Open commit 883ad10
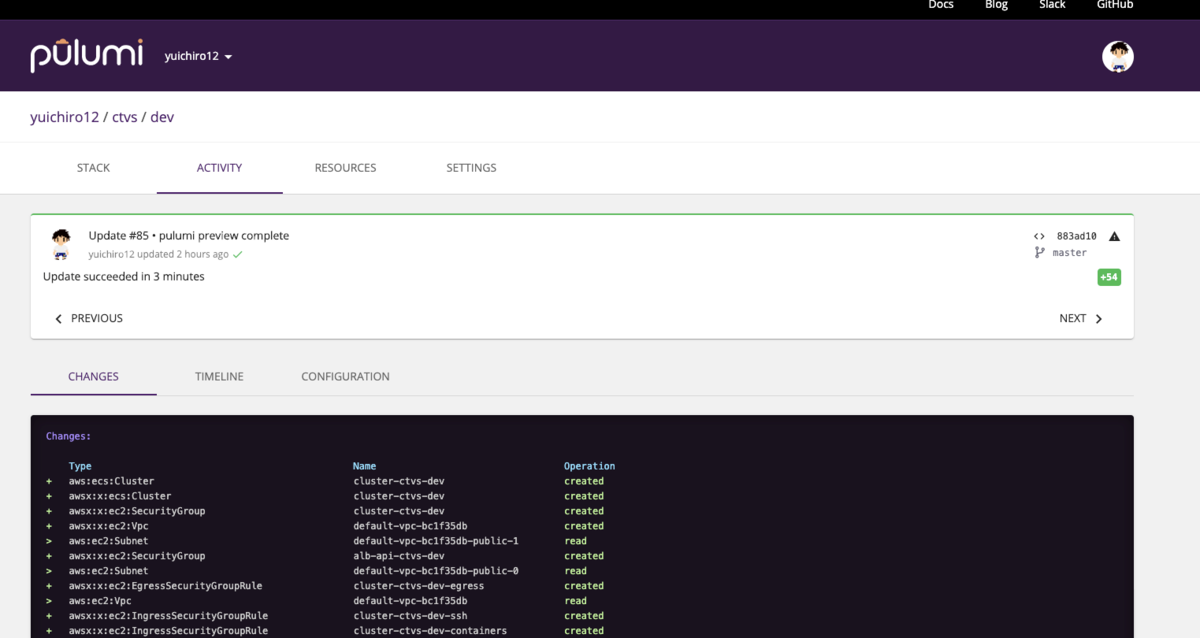 (x=1076, y=237)
